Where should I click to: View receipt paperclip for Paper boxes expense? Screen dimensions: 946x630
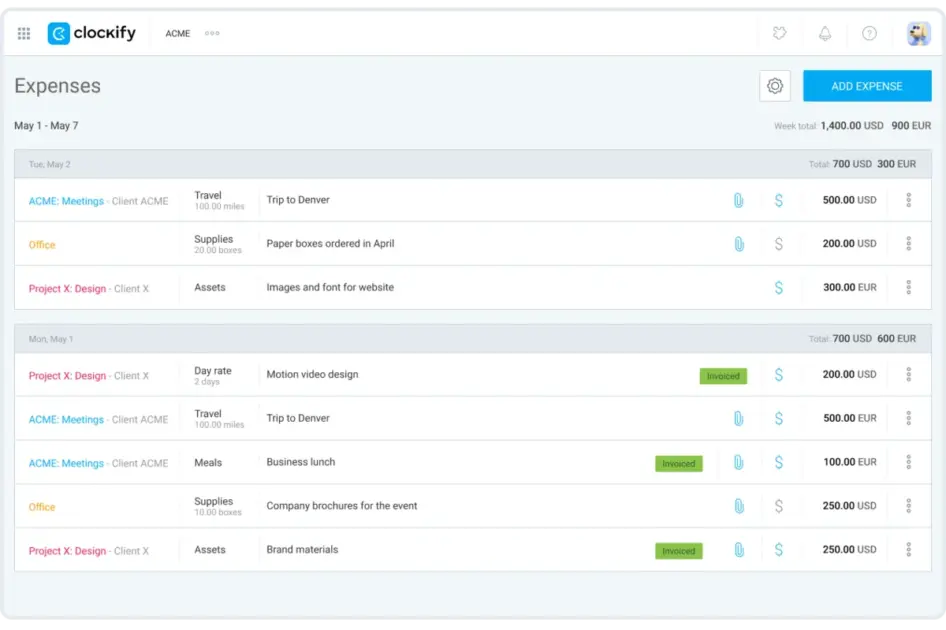point(738,244)
